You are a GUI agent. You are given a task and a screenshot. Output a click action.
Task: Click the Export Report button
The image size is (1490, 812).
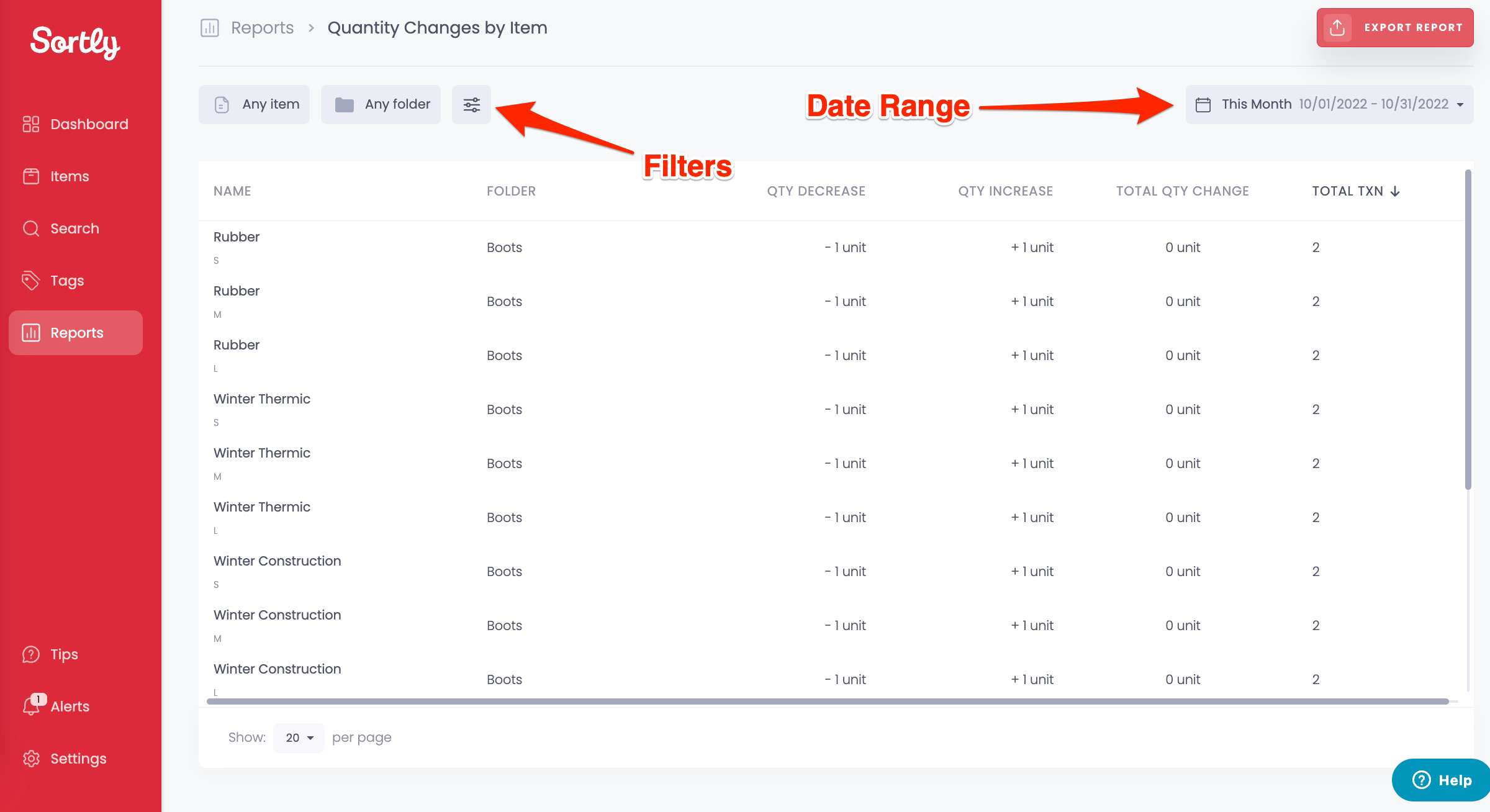(1395, 27)
